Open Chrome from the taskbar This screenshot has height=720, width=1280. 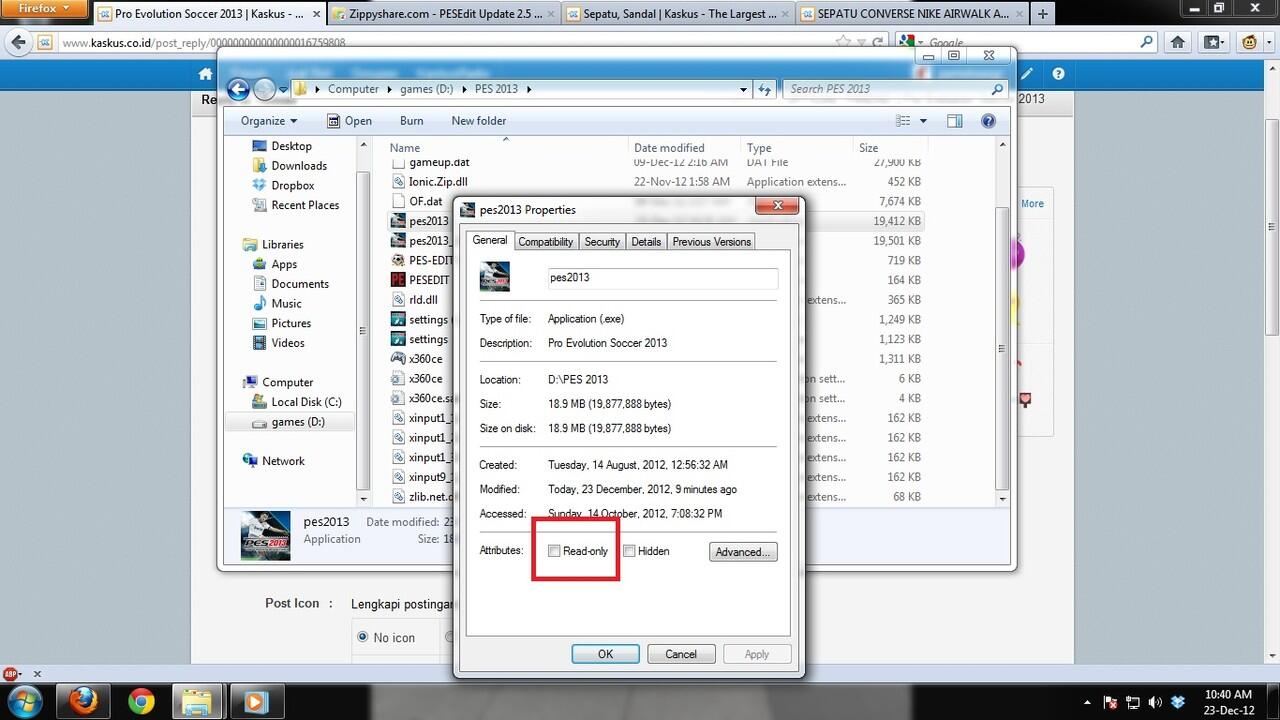141,702
